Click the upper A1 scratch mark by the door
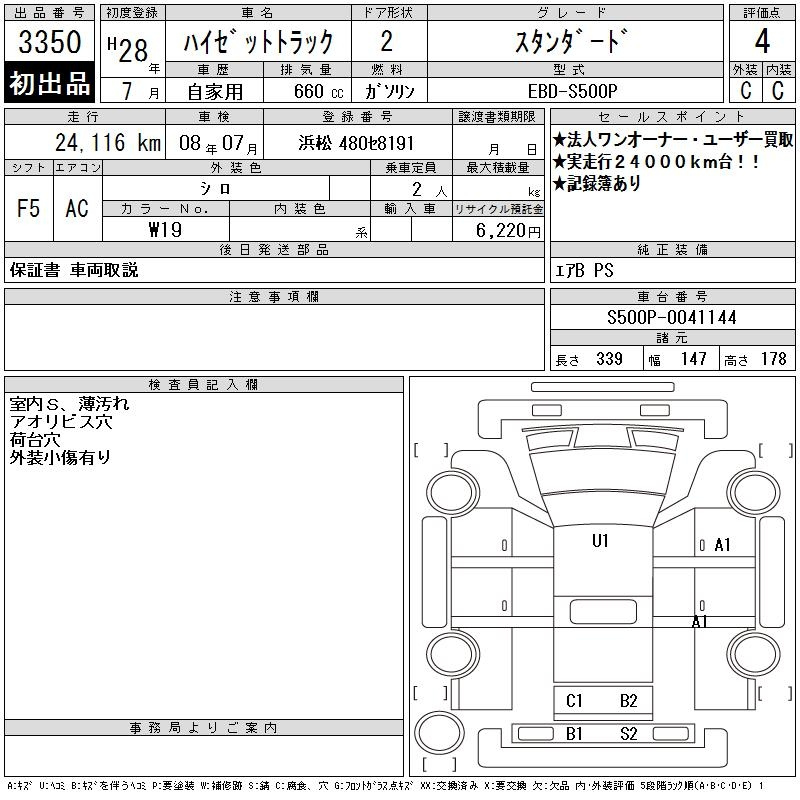Viewport: 800px width, 800px height. [722, 545]
